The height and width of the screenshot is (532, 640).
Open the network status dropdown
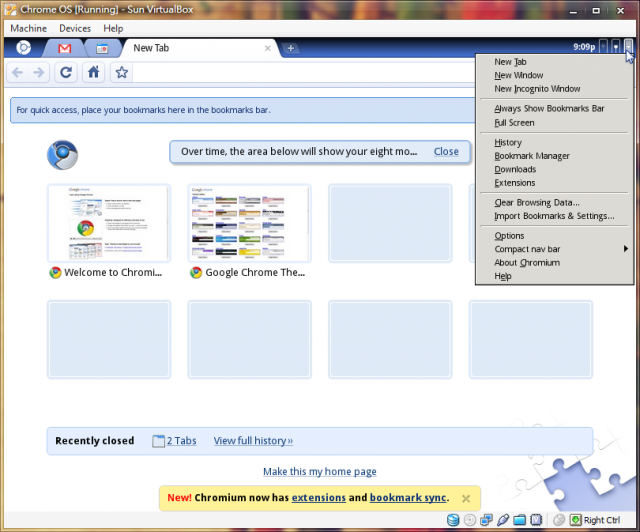(616, 47)
